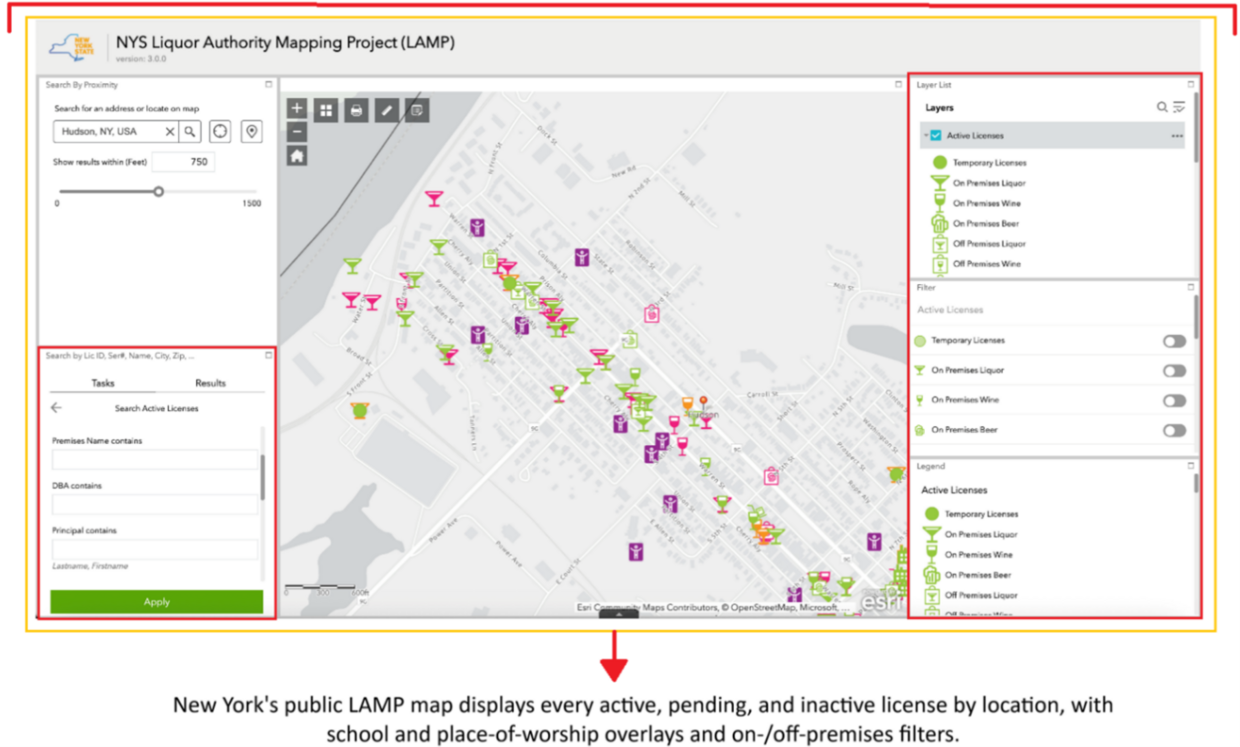Click the DBA contains field
The height and width of the screenshot is (747, 1240).
[x=155, y=505]
